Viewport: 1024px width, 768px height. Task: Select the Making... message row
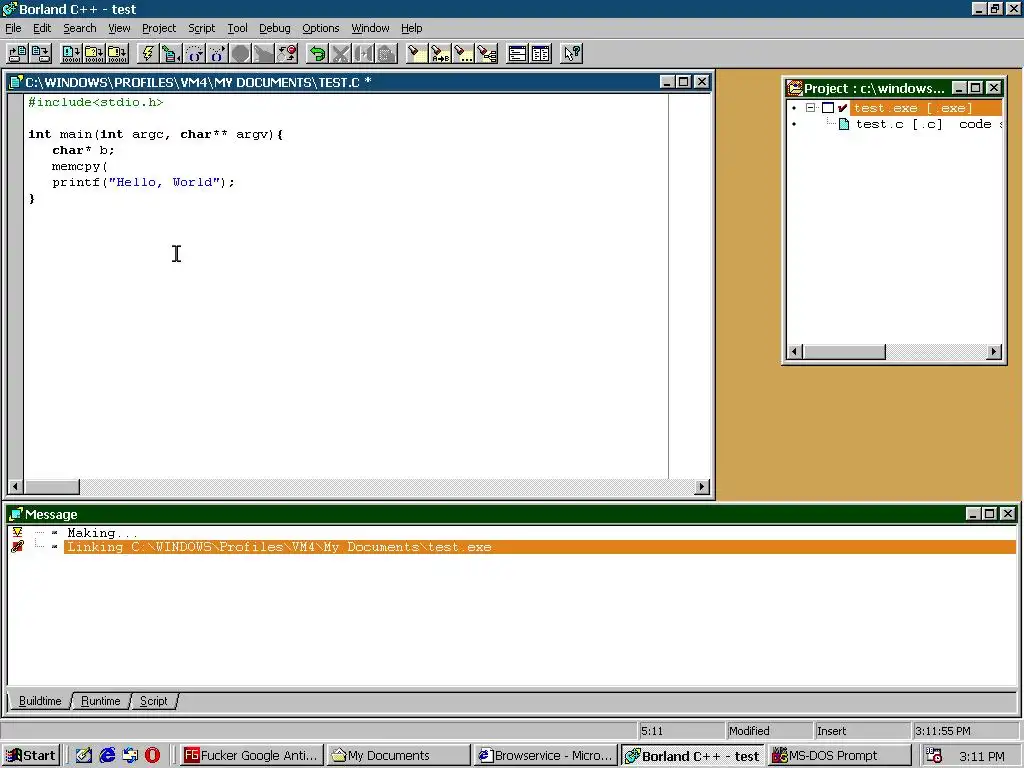point(102,533)
